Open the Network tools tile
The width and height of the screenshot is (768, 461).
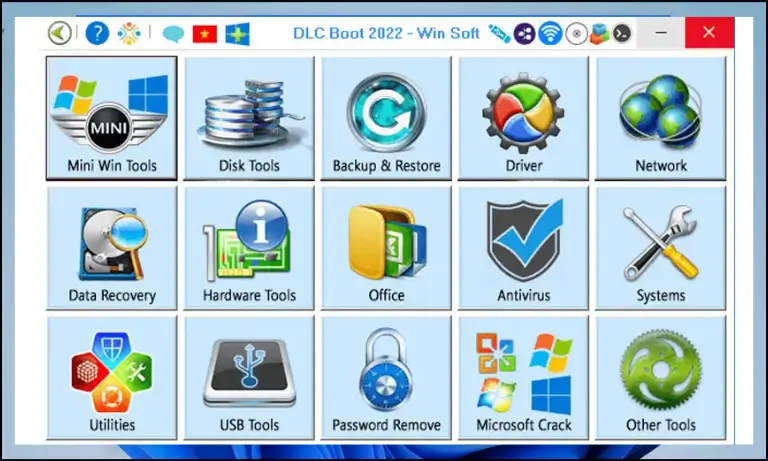pyautogui.click(x=661, y=118)
